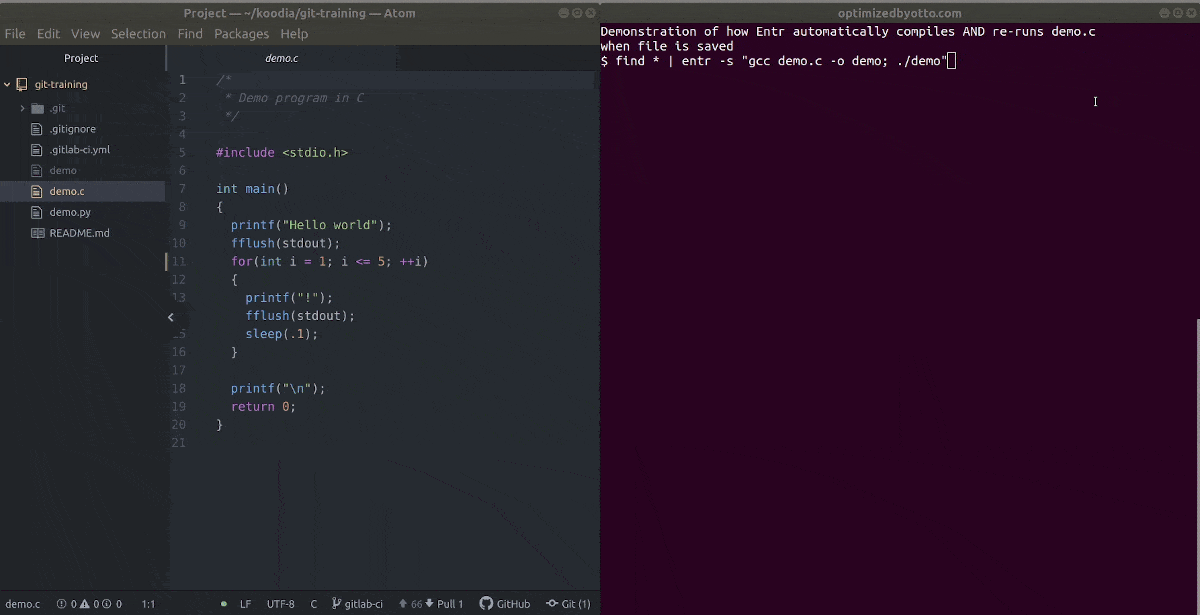Open linter errors count in status bar
Image resolution: width=1200 pixels, height=615 pixels.
(x=67, y=604)
